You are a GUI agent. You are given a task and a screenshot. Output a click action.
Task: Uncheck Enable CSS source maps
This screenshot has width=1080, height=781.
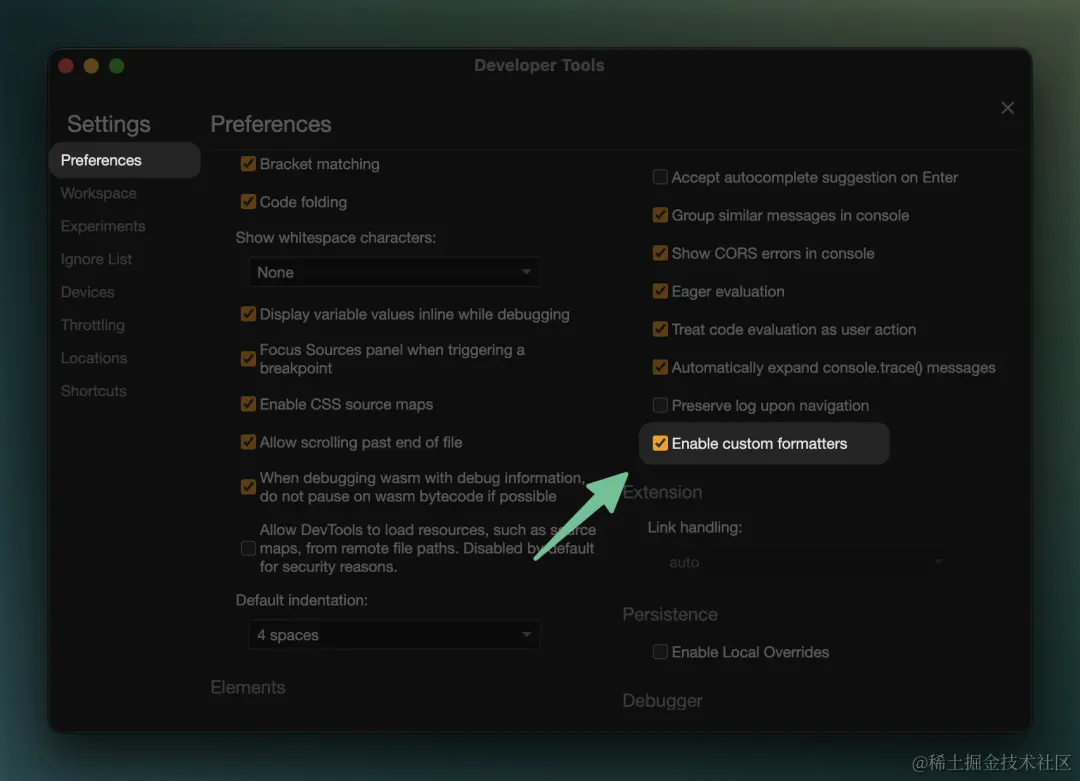tap(248, 404)
